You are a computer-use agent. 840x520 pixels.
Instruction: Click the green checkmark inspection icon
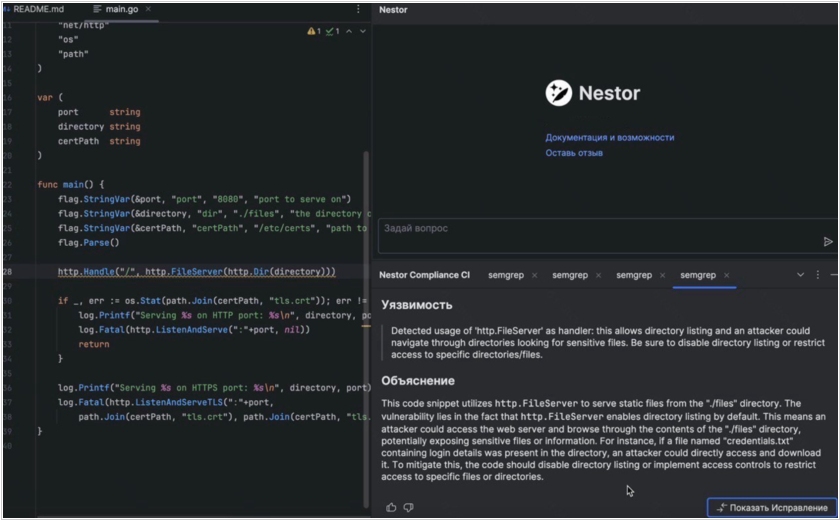329,31
